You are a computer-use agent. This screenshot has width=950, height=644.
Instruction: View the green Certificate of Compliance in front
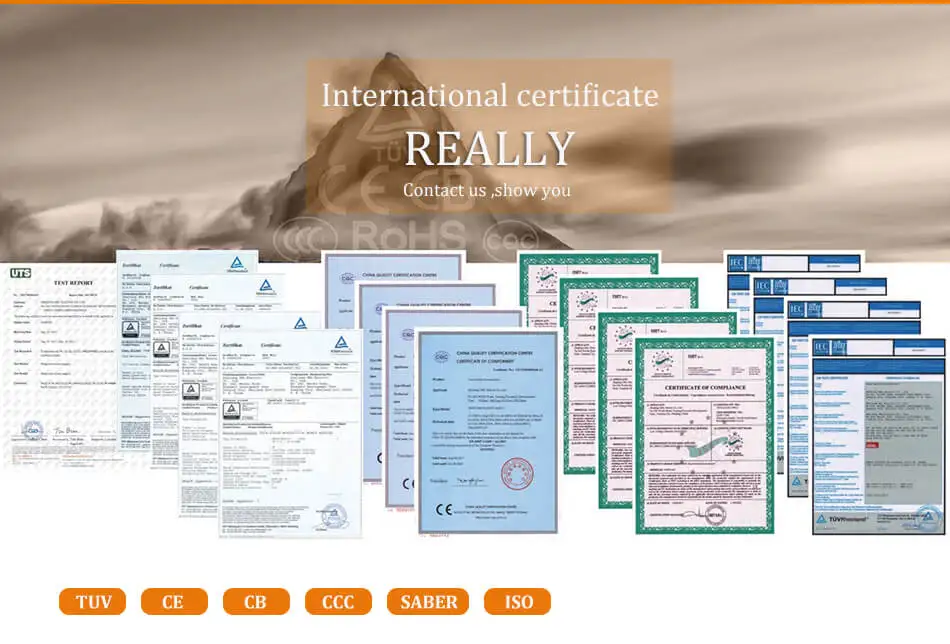tap(704, 435)
